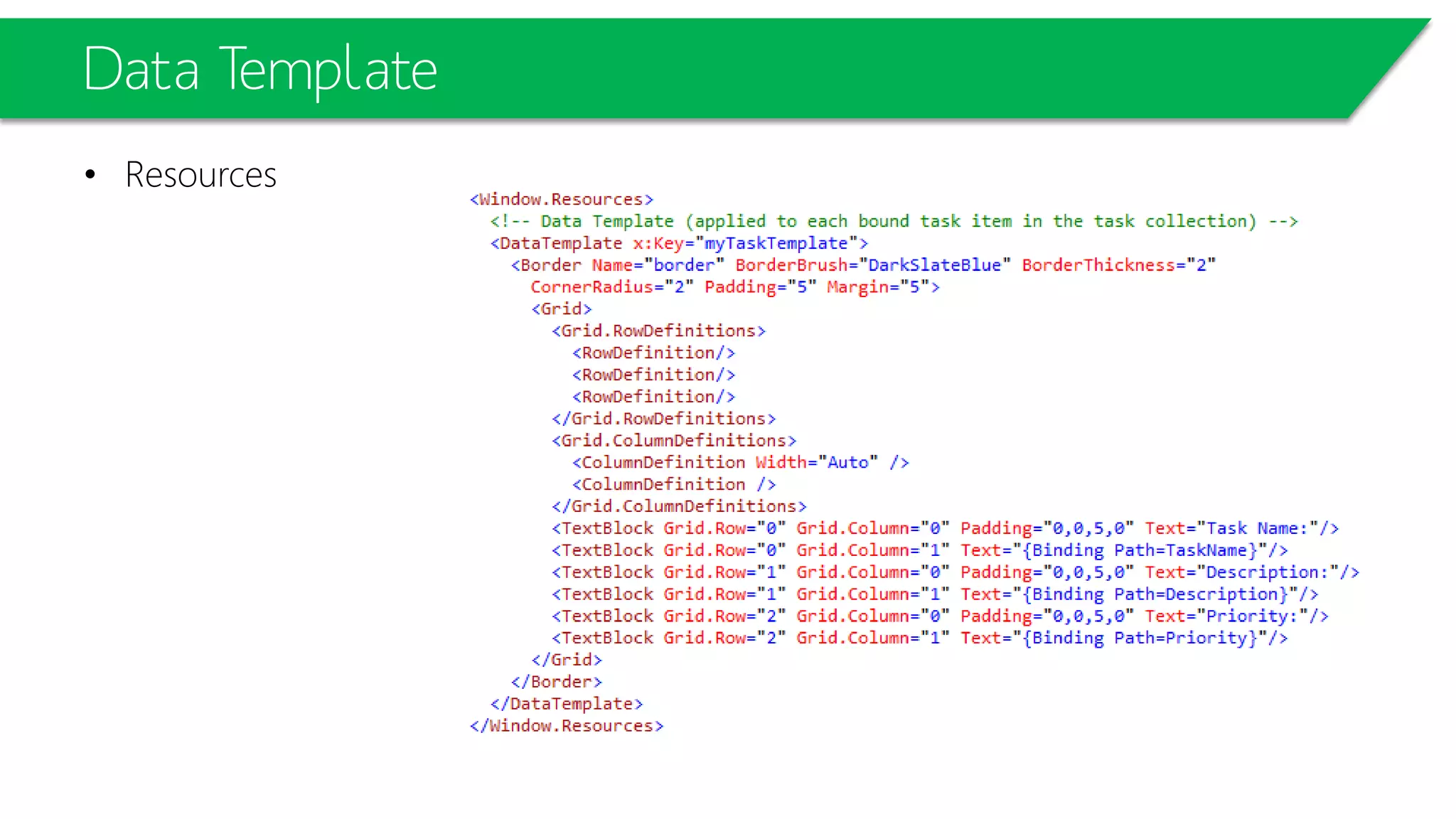1456x819 pixels.
Task: Click the green Data Template comment line
Action: click(894, 222)
